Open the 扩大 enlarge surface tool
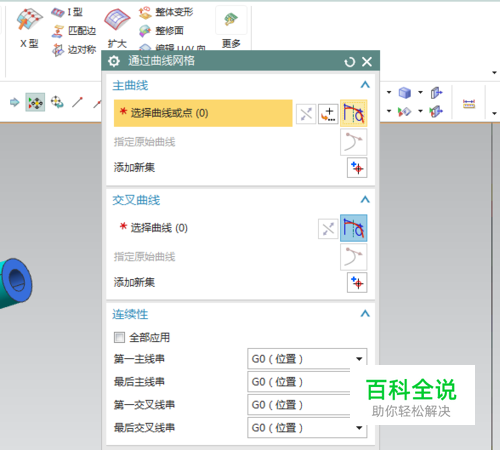Screen dimensions: 500x450 pyautogui.click(x=117, y=28)
